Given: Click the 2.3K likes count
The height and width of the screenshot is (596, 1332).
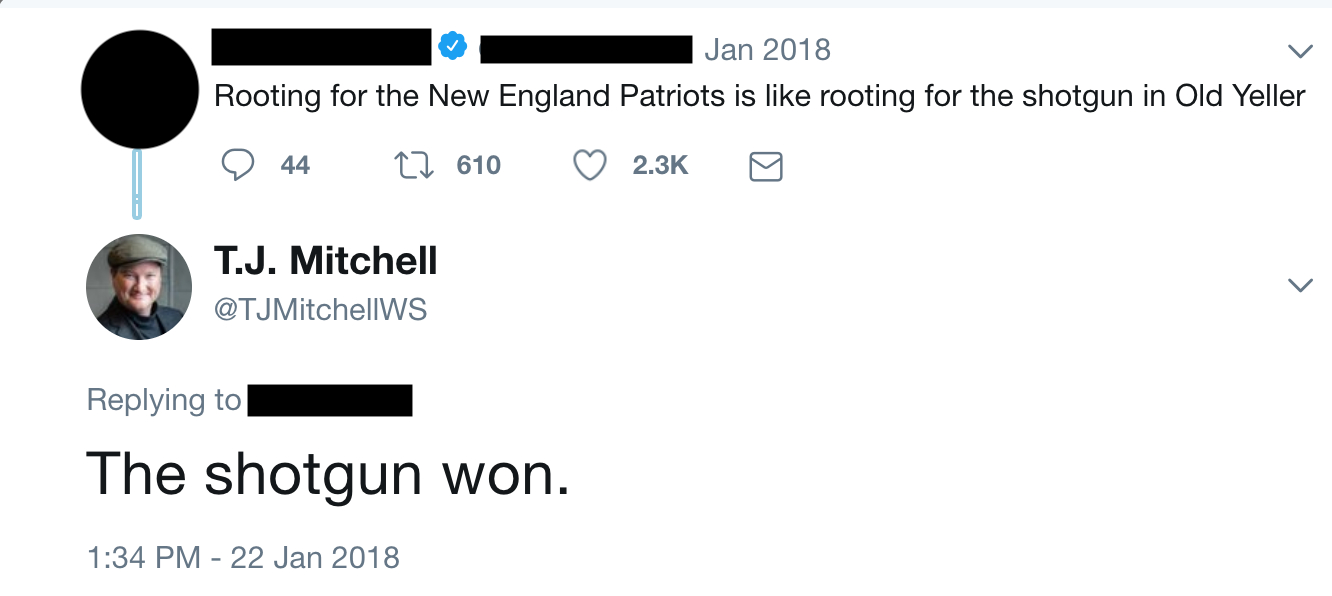Looking at the screenshot, I should click(x=660, y=165).
